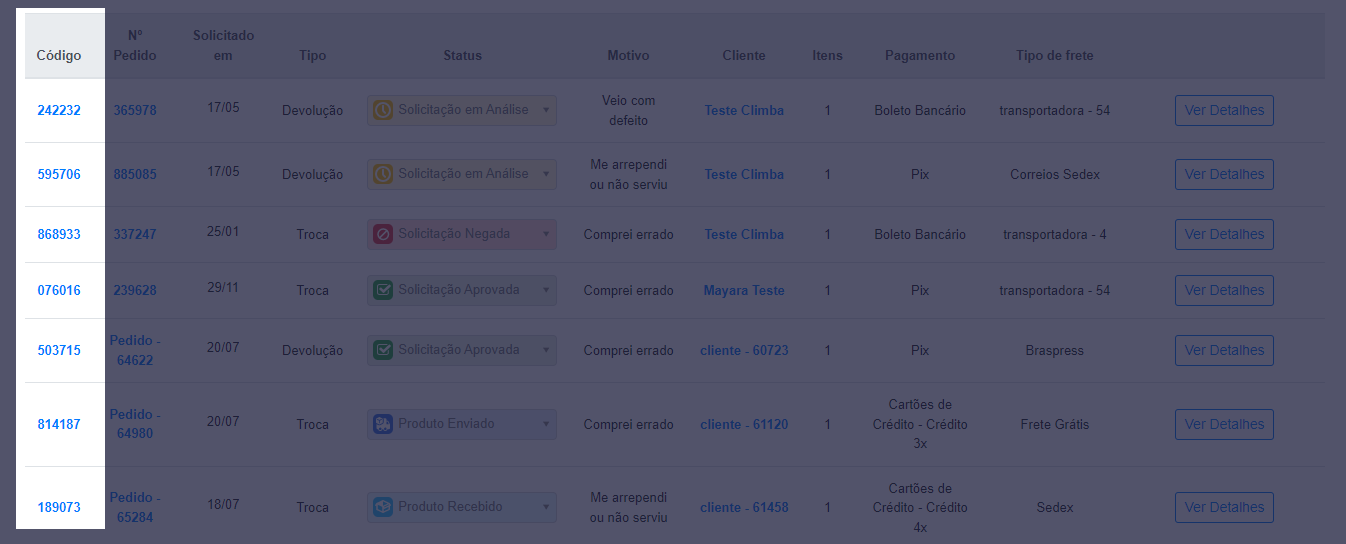Click the checkmark icon in order 239628 status
The width and height of the screenshot is (1346, 544).
[x=383, y=290]
